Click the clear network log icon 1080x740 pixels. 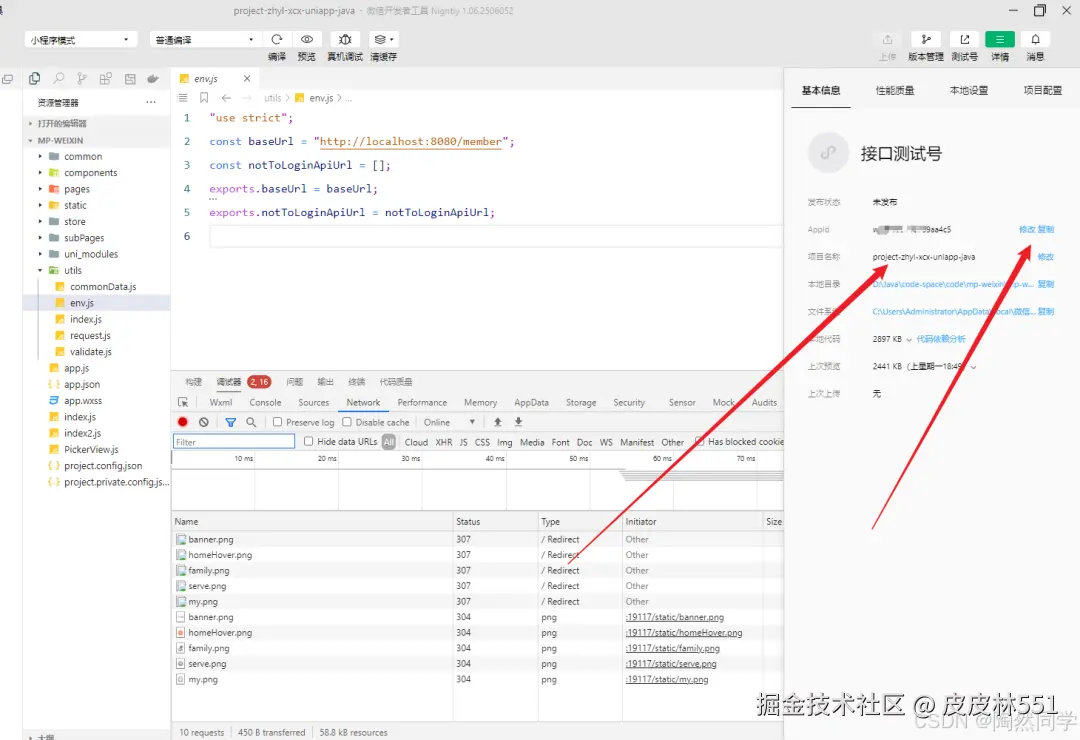point(204,422)
